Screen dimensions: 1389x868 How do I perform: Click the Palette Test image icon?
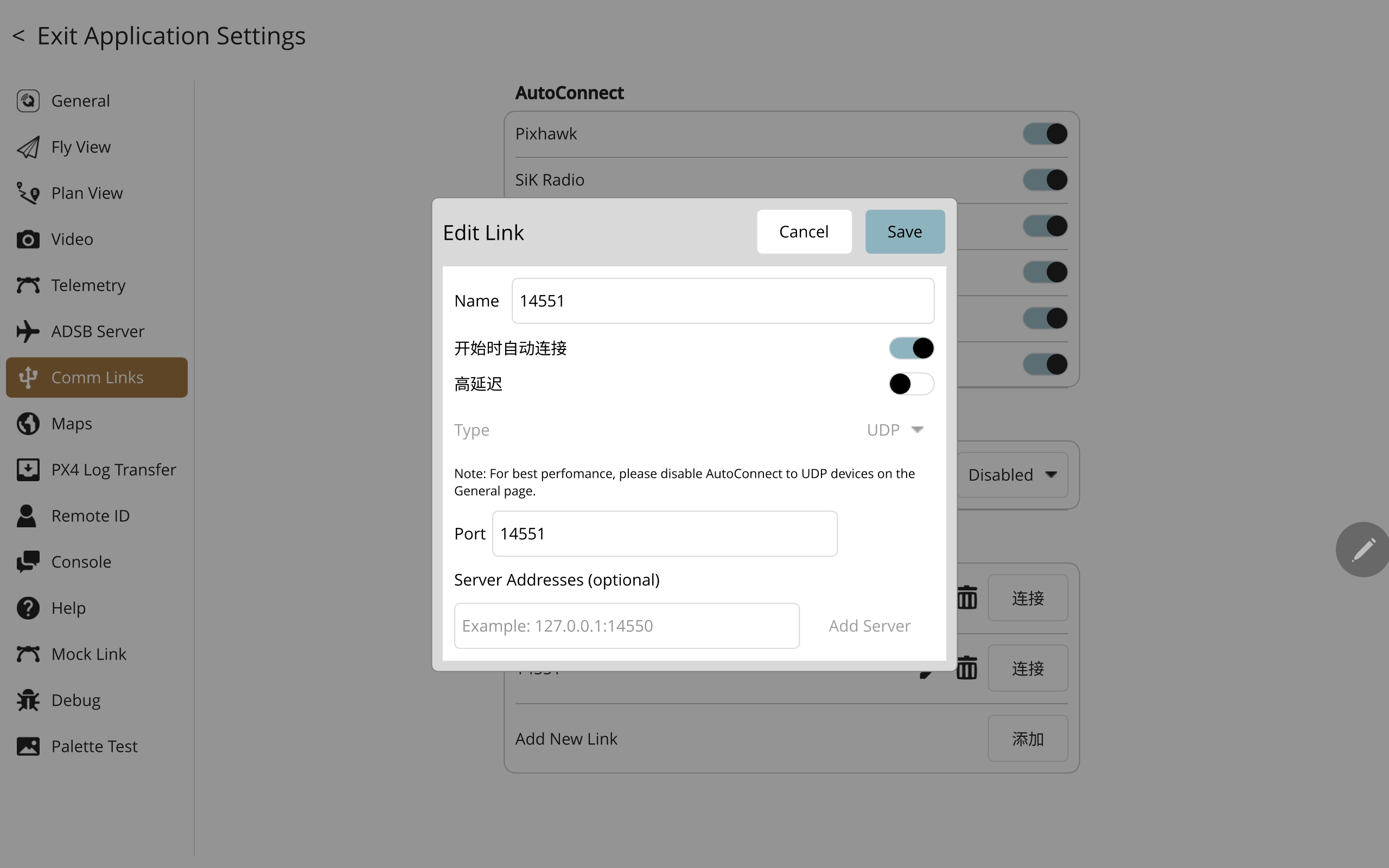click(x=28, y=746)
